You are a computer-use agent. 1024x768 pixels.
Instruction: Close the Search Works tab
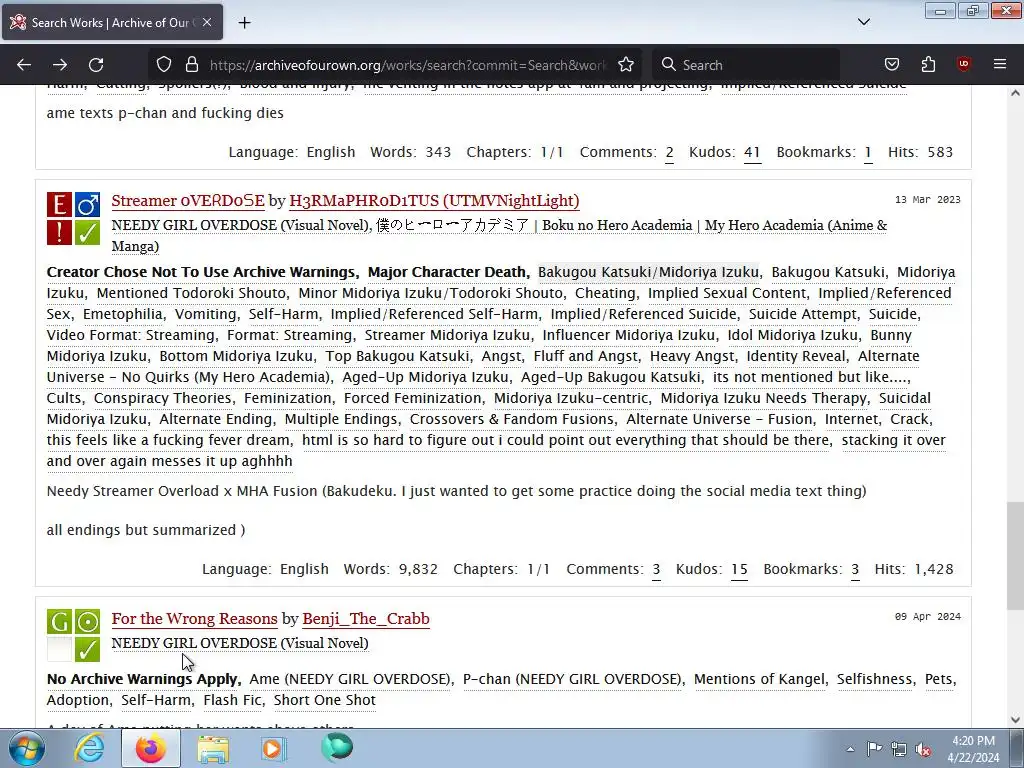pos(206,22)
